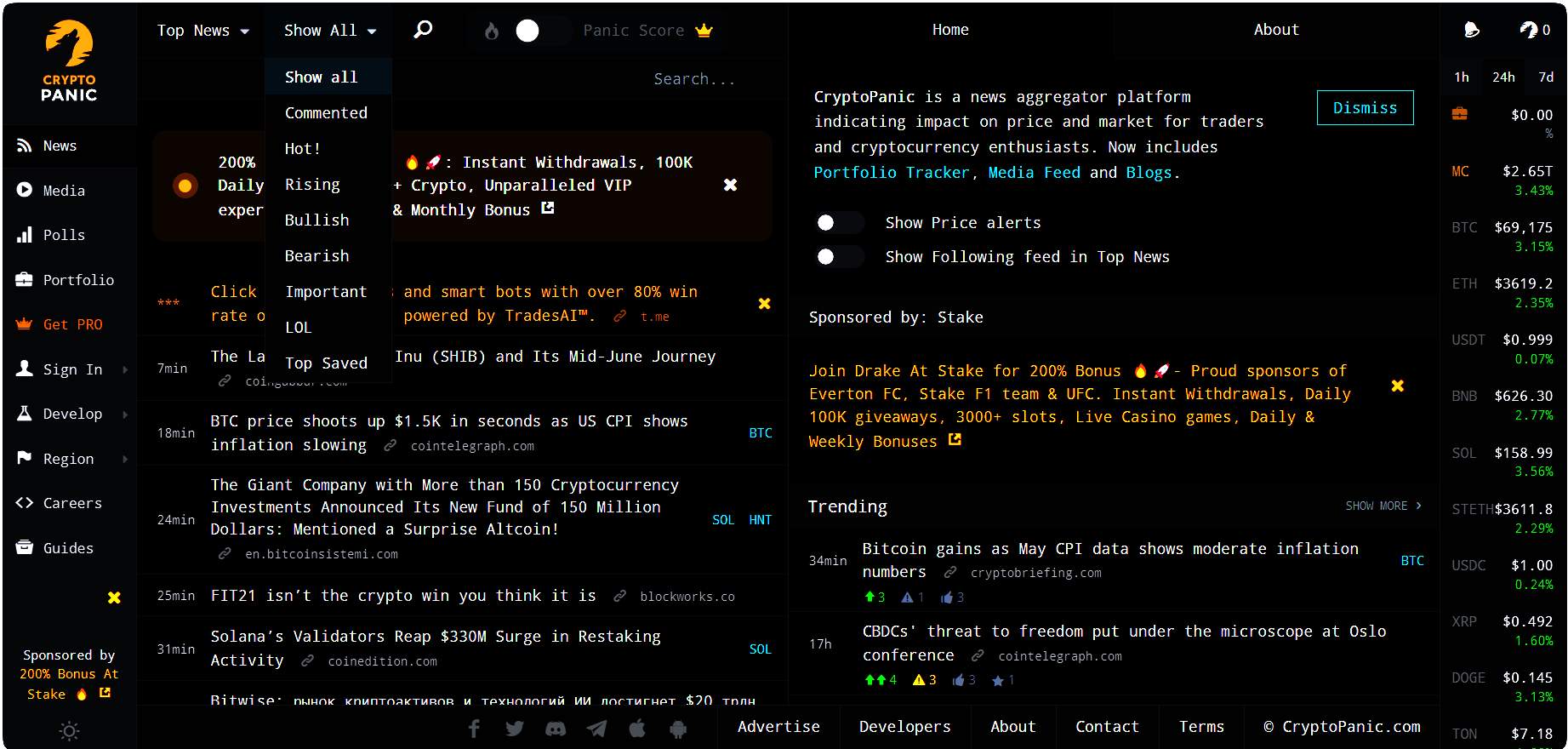Open the BTC $69,175 price row

click(x=1502, y=236)
